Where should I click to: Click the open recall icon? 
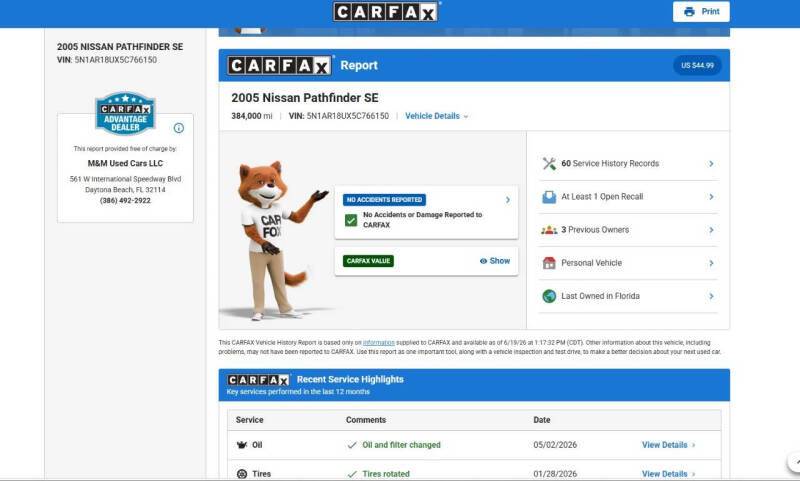tap(549, 197)
